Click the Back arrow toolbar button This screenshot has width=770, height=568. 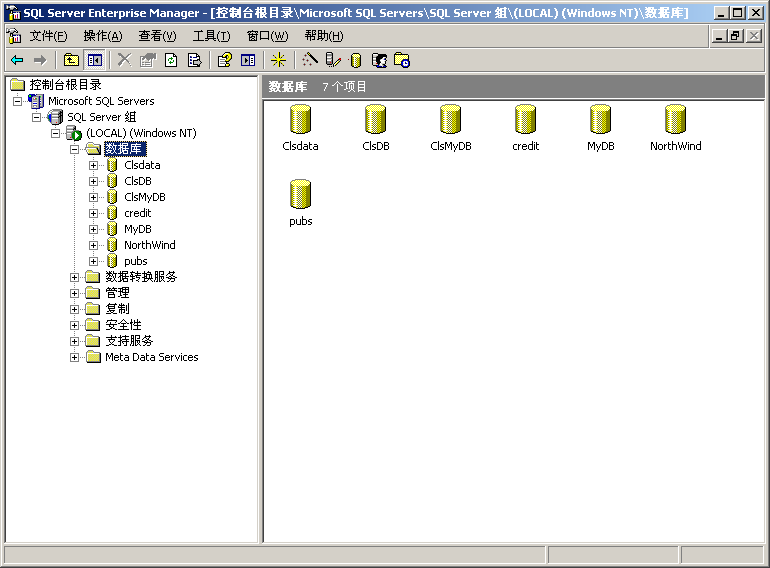[x=17, y=60]
